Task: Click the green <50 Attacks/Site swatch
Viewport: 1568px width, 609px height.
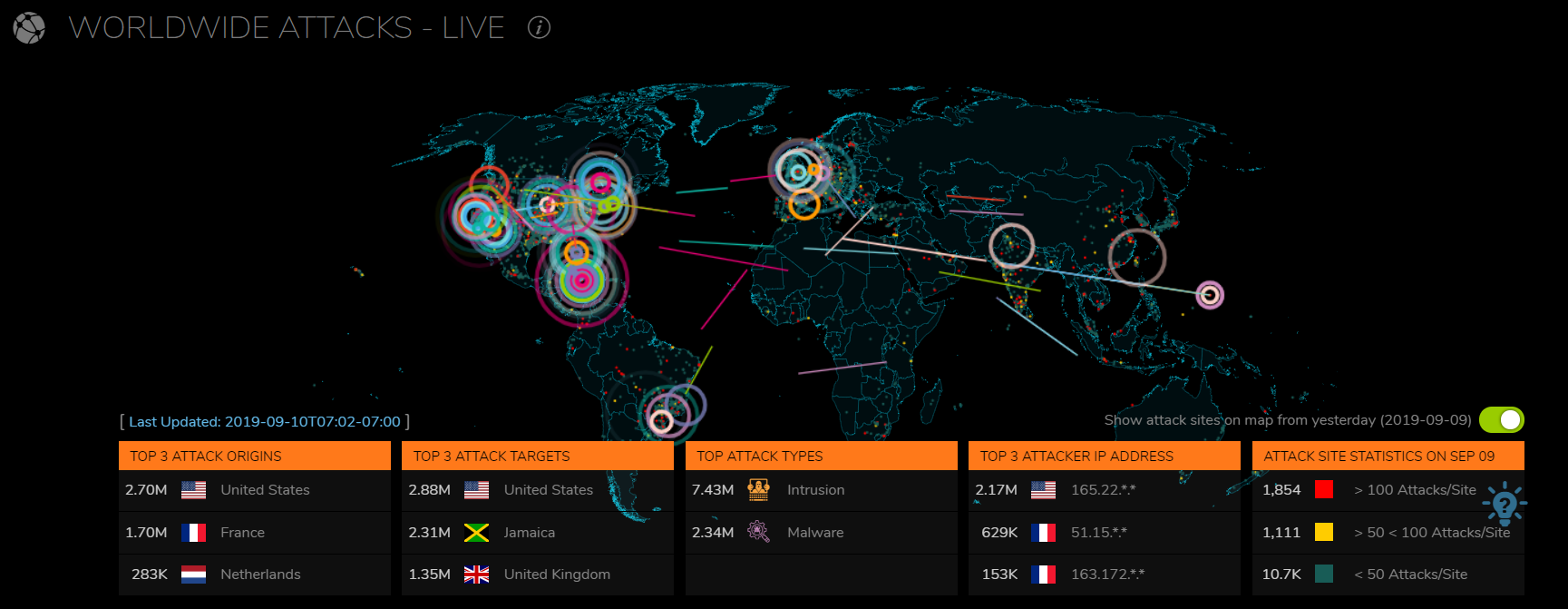Action: point(1324,575)
